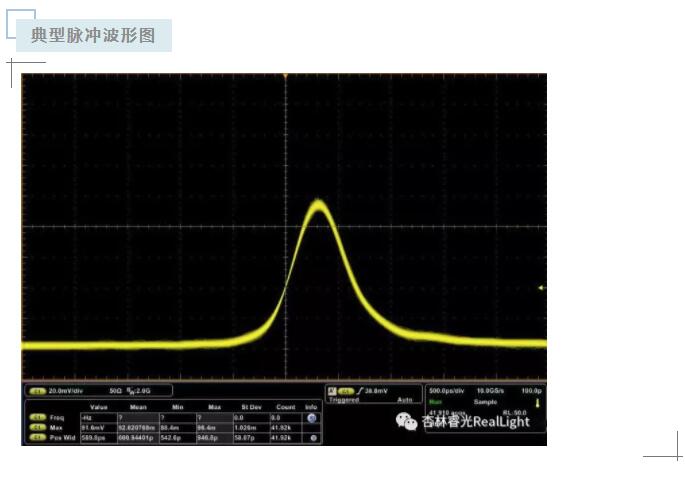Open the info icon in the Freq row
Image resolution: width=685 pixels, height=479 pixels.
(312, 418)
